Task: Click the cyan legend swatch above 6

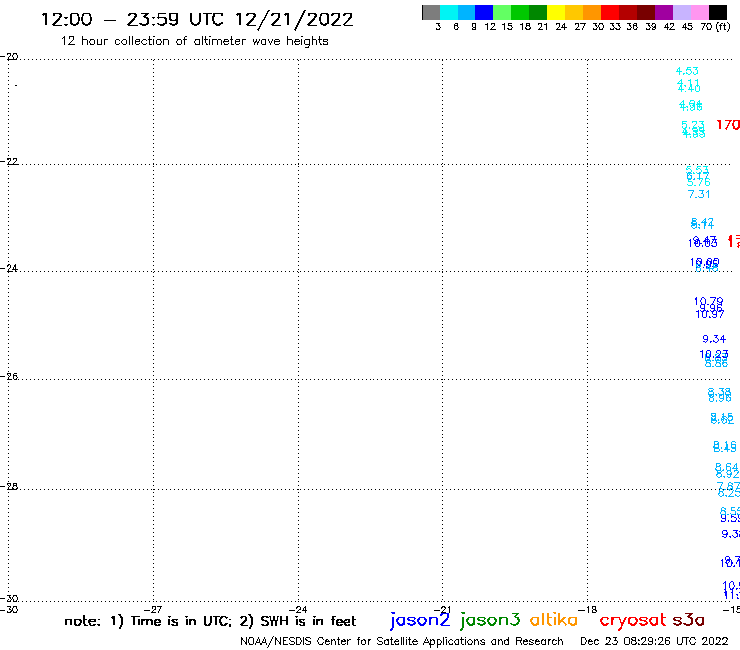Action: point(449,12)
